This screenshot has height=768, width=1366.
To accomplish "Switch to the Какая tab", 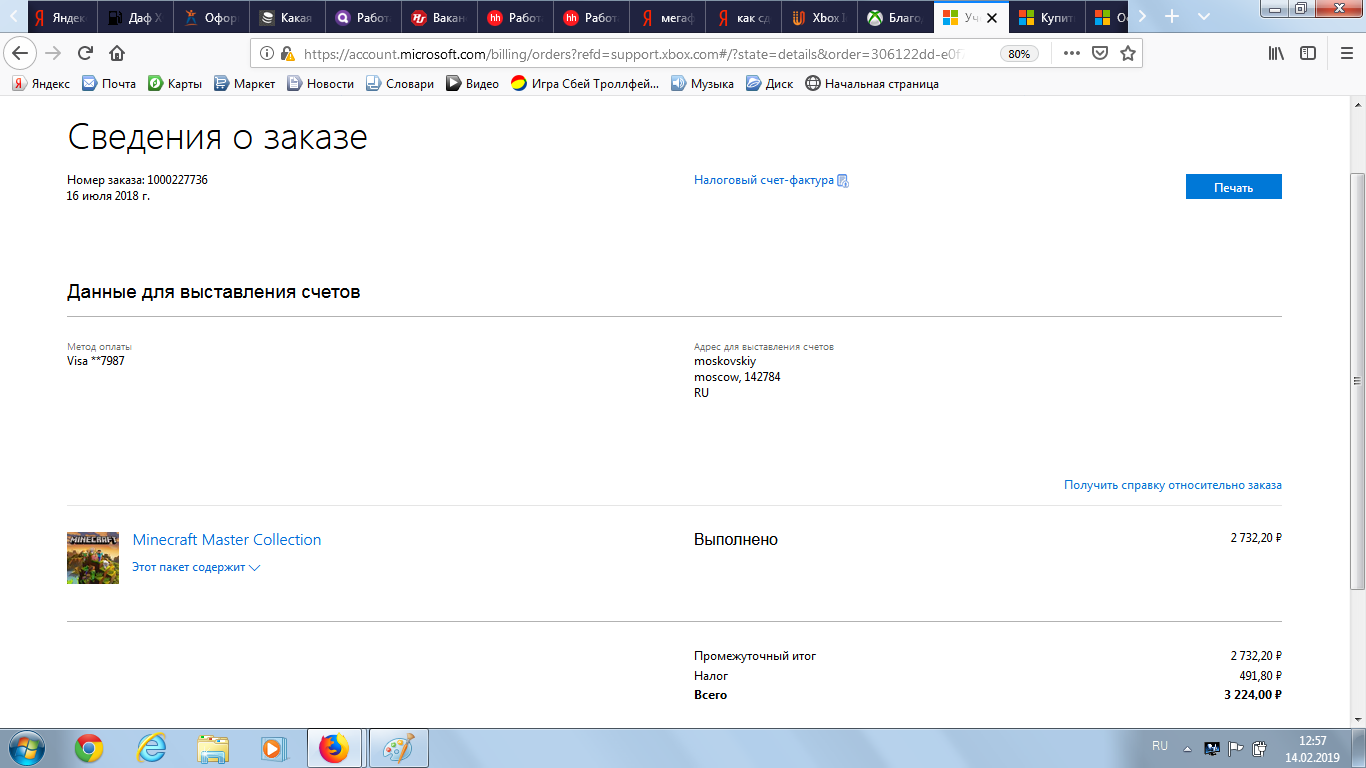I will [288, 18].
